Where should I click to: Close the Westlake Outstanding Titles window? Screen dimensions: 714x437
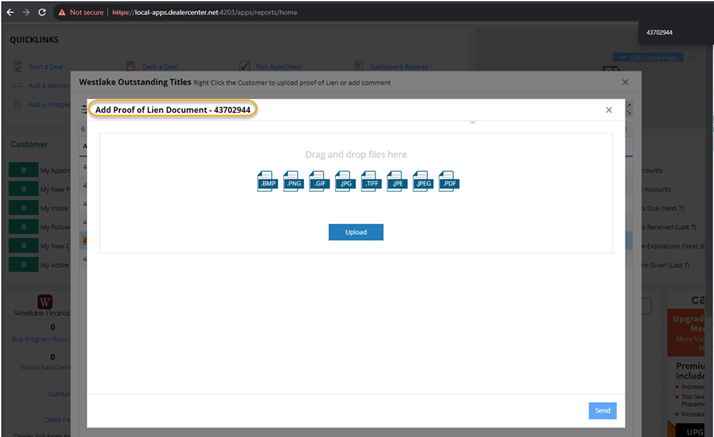625,82
